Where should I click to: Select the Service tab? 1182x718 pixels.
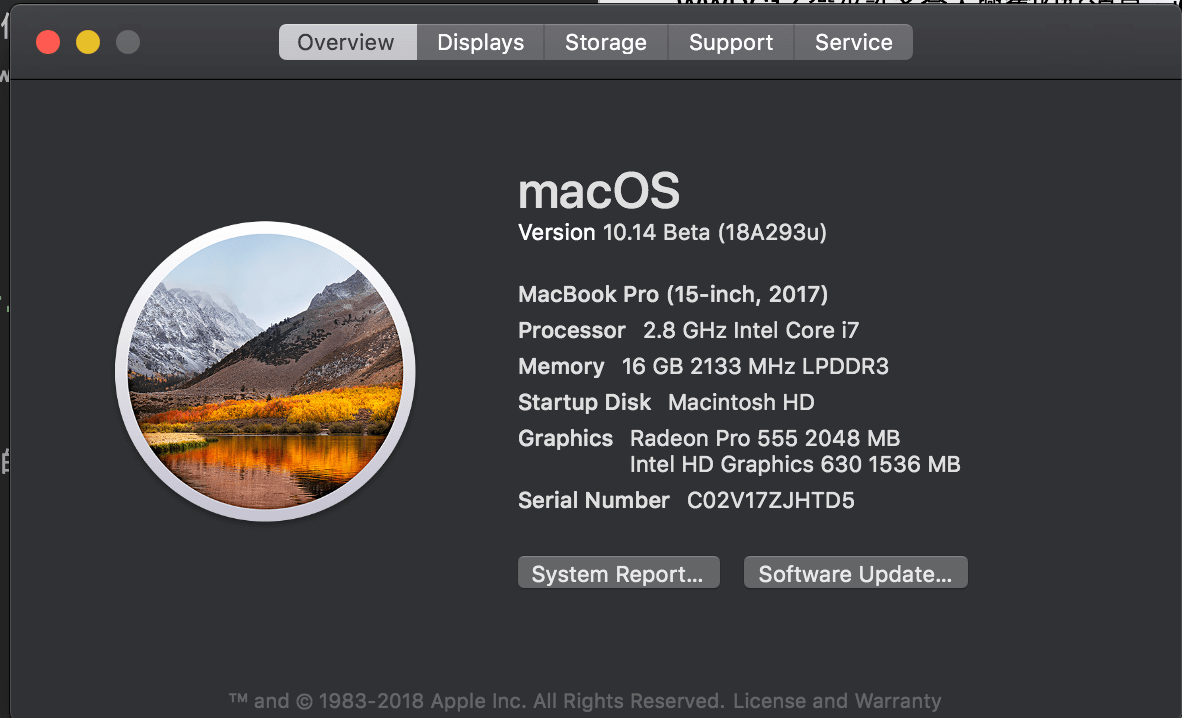(x=853, y=42)
